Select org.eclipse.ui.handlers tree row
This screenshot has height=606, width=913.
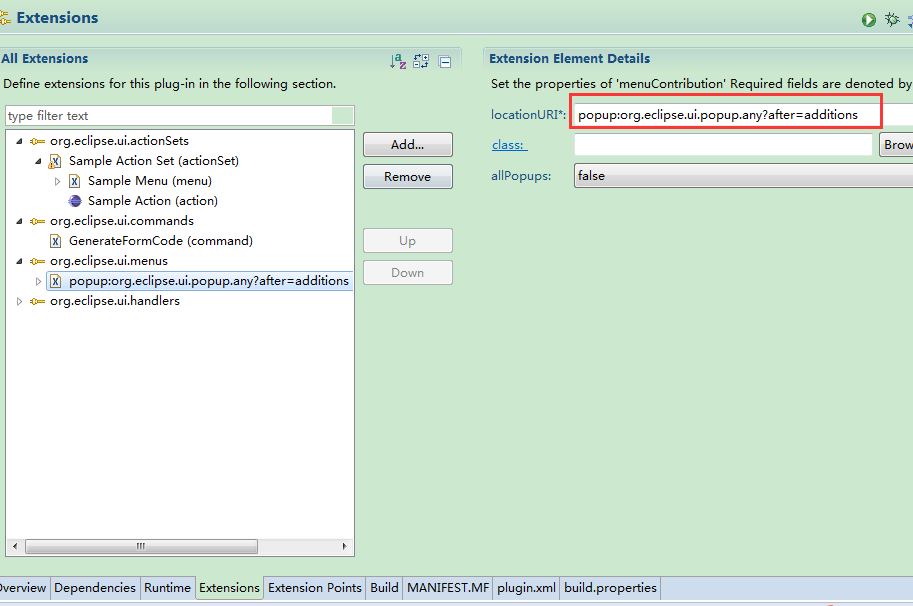(115, 302)
